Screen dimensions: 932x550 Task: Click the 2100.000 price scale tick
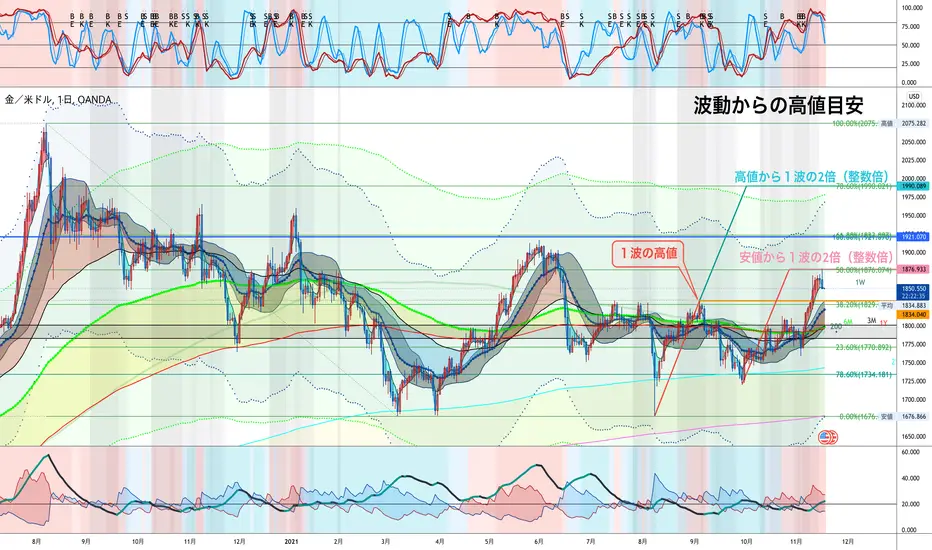(x=914, y=105)
